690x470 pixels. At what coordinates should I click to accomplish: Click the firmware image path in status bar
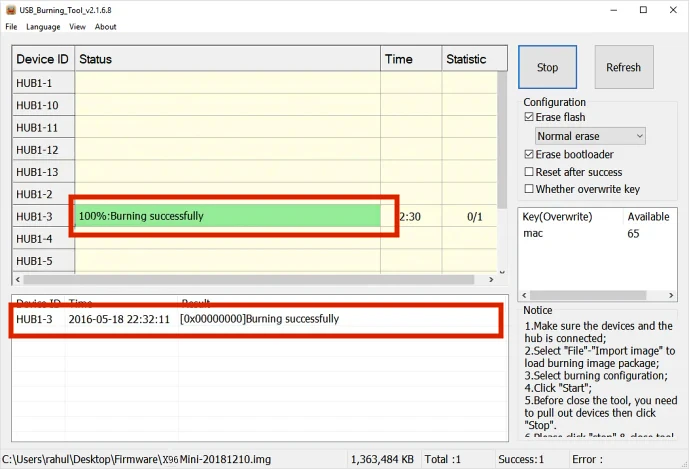(x=136, y=459)
